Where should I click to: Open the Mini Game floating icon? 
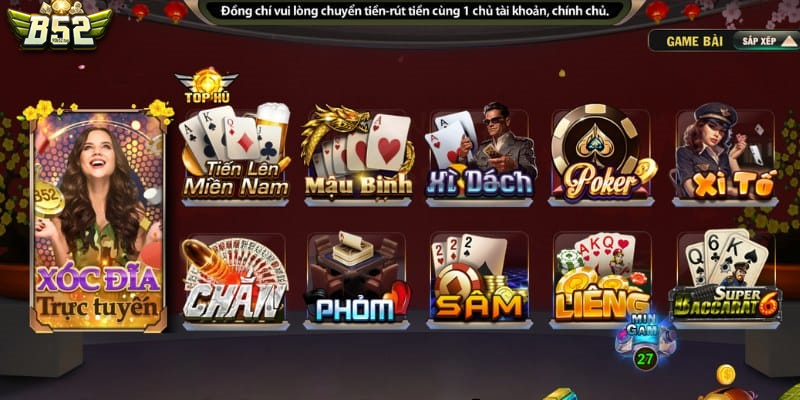[645, 332]
